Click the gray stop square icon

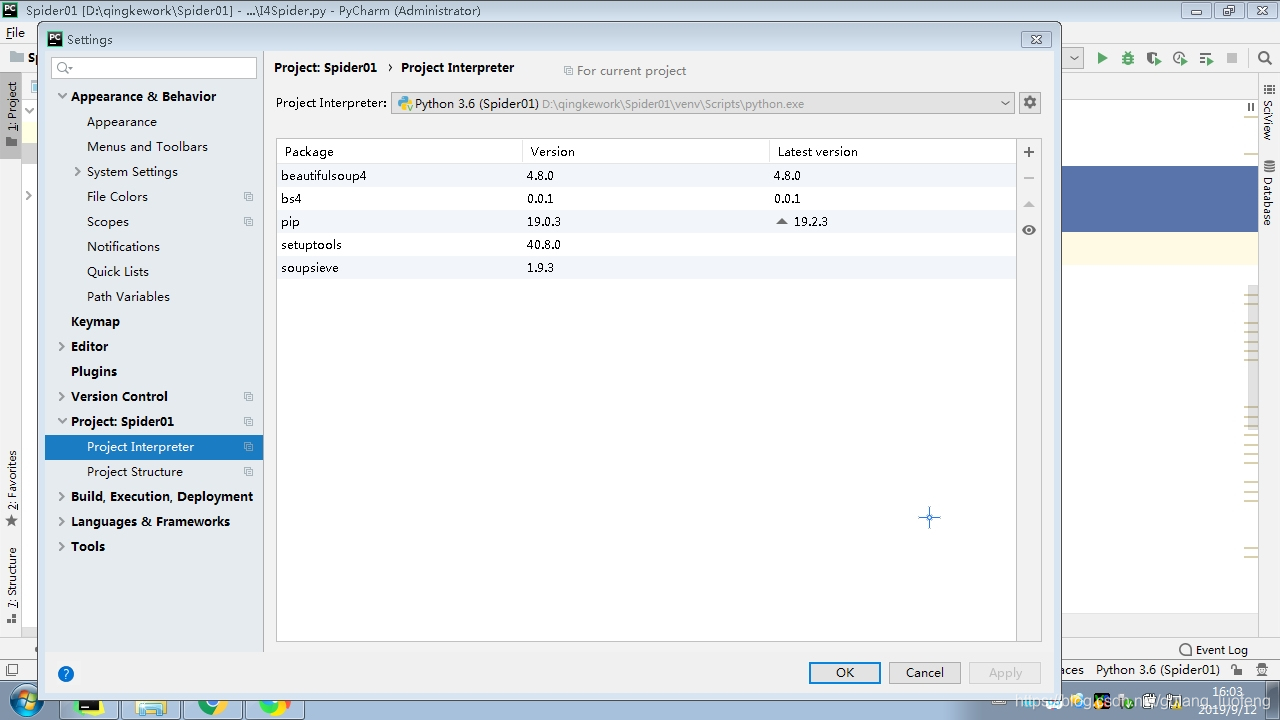1232,59
